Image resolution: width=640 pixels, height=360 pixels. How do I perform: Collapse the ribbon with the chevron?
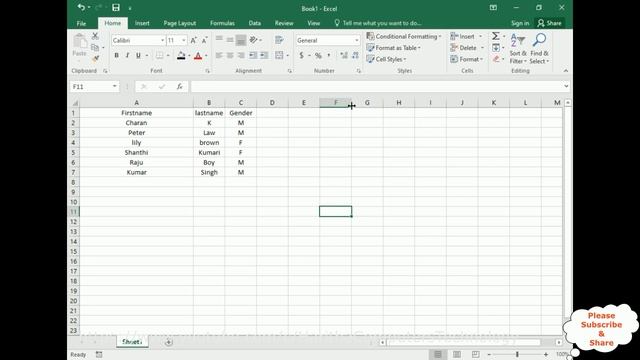pyautogui.click(x=566, y=71)
